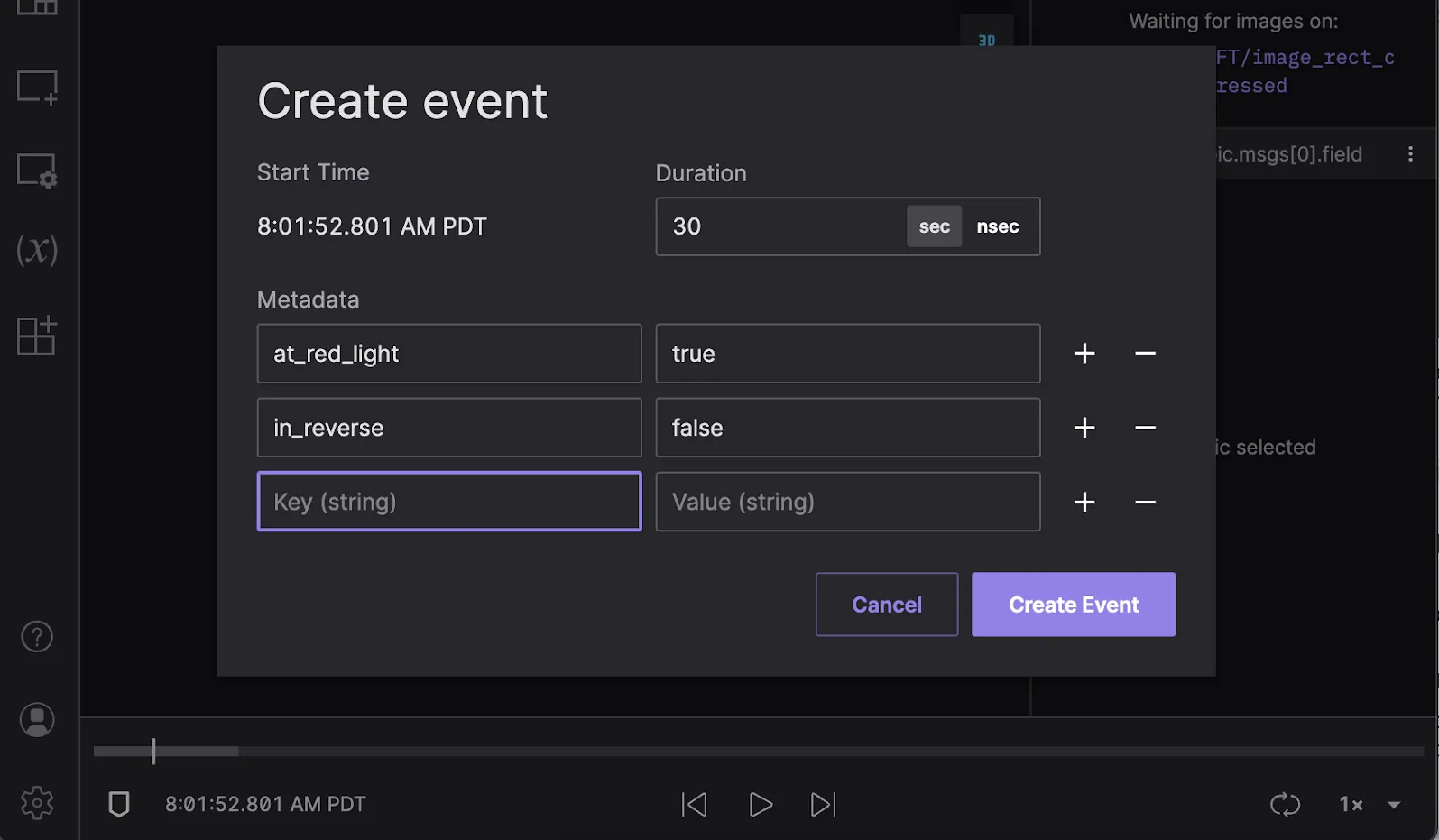Remove the in_reverse metadata row
This screenshot has height=840, width=1439.
coord(1145,428)
